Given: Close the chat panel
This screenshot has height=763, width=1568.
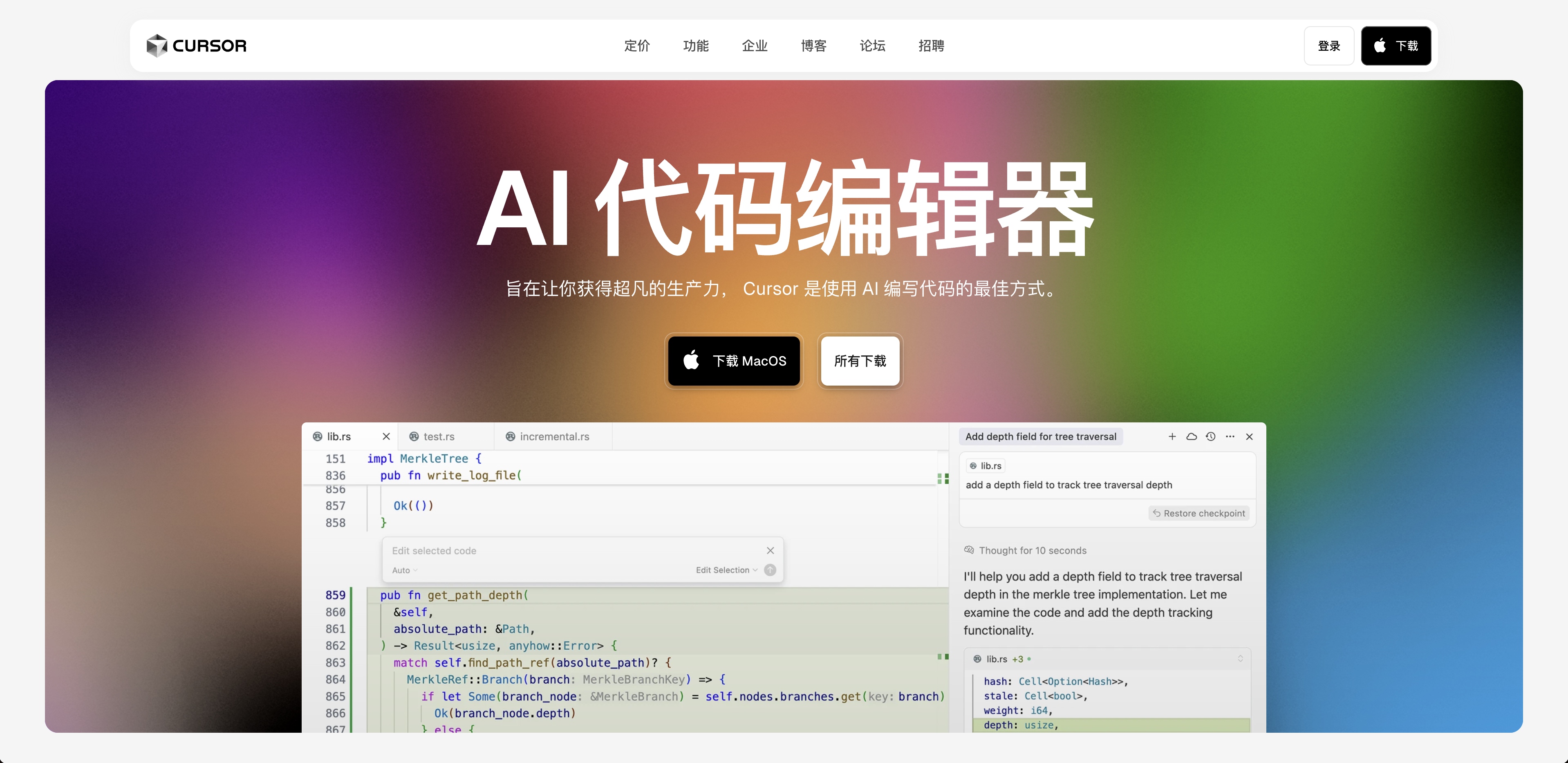Looking at the screenshot, I should tap(1250, 437).
